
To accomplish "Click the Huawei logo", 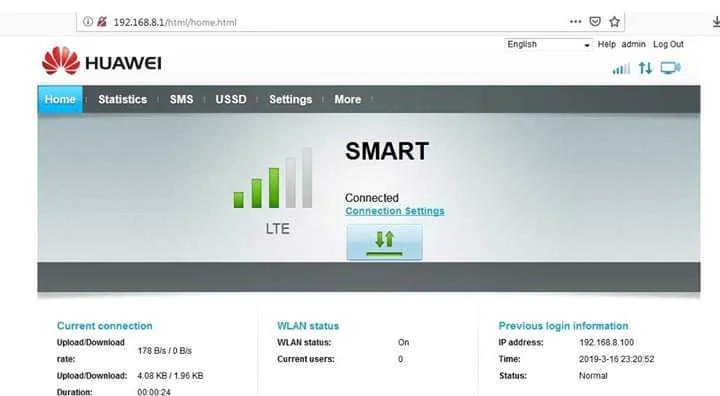I will tap(102, 61).
